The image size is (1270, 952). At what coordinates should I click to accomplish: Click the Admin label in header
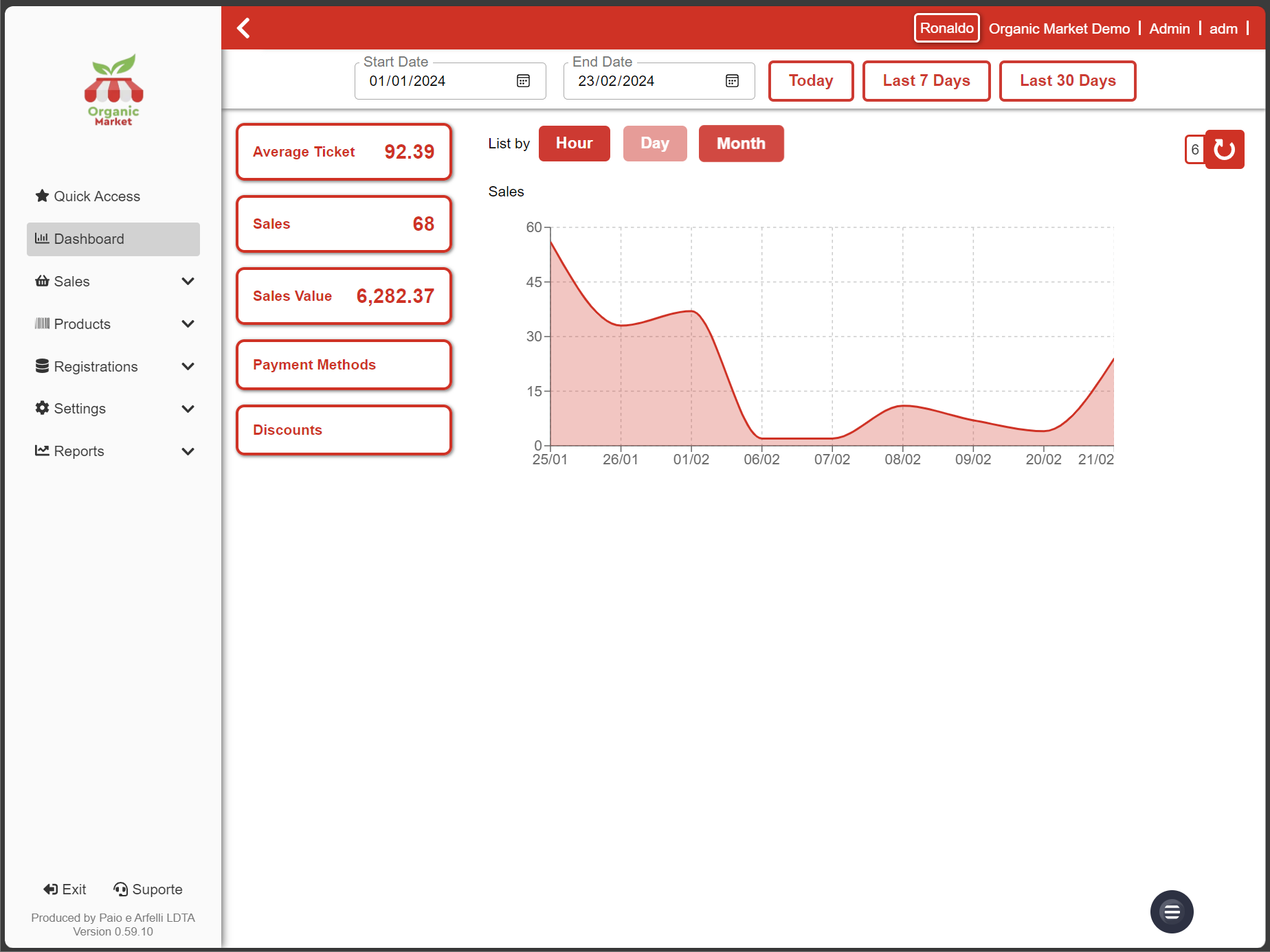click(1169, 29)
